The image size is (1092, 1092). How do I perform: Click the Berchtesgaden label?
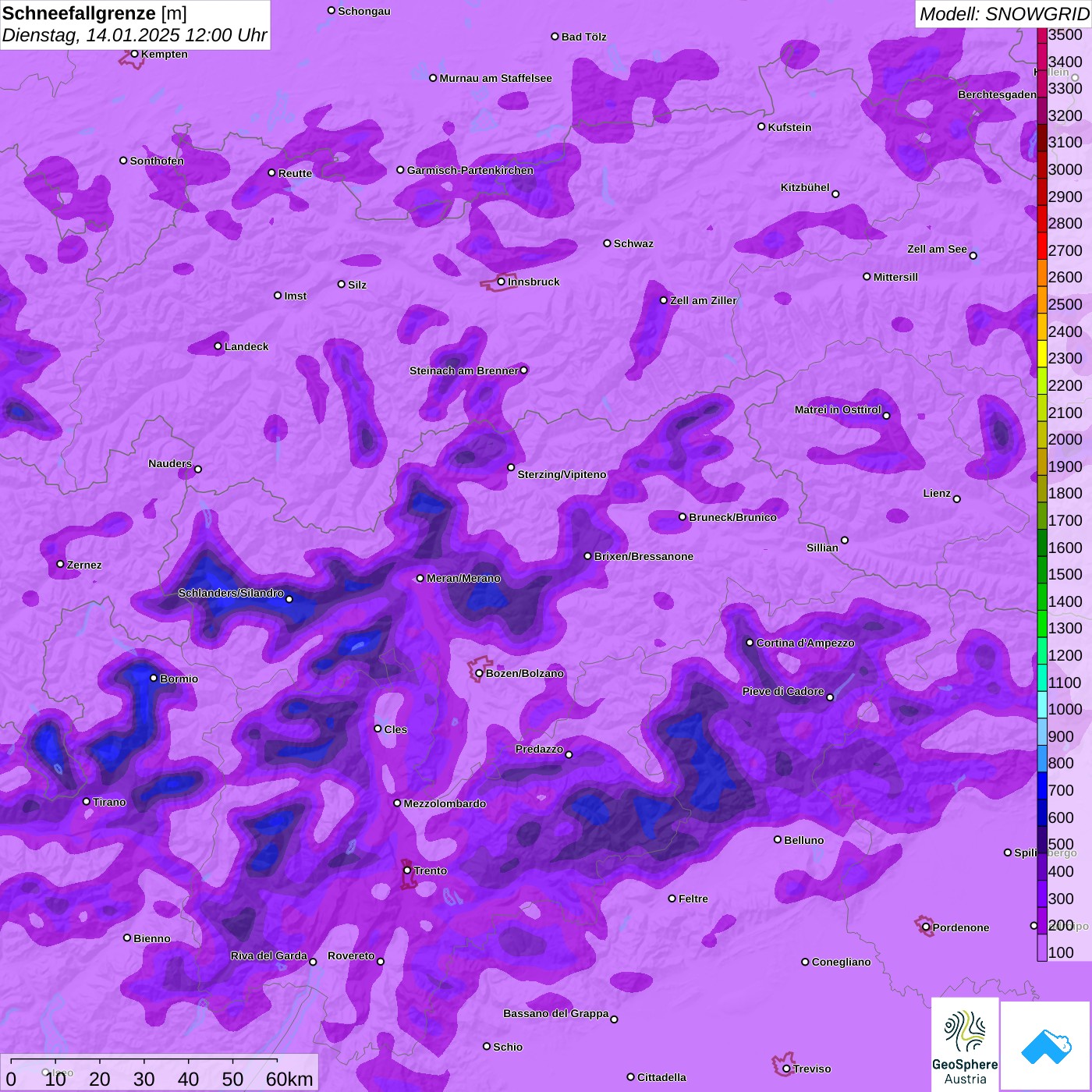coord(998,94)
